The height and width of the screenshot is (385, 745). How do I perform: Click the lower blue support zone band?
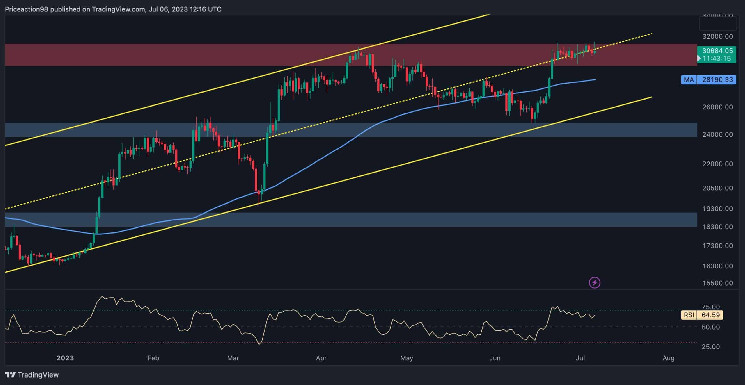point(351,220)
